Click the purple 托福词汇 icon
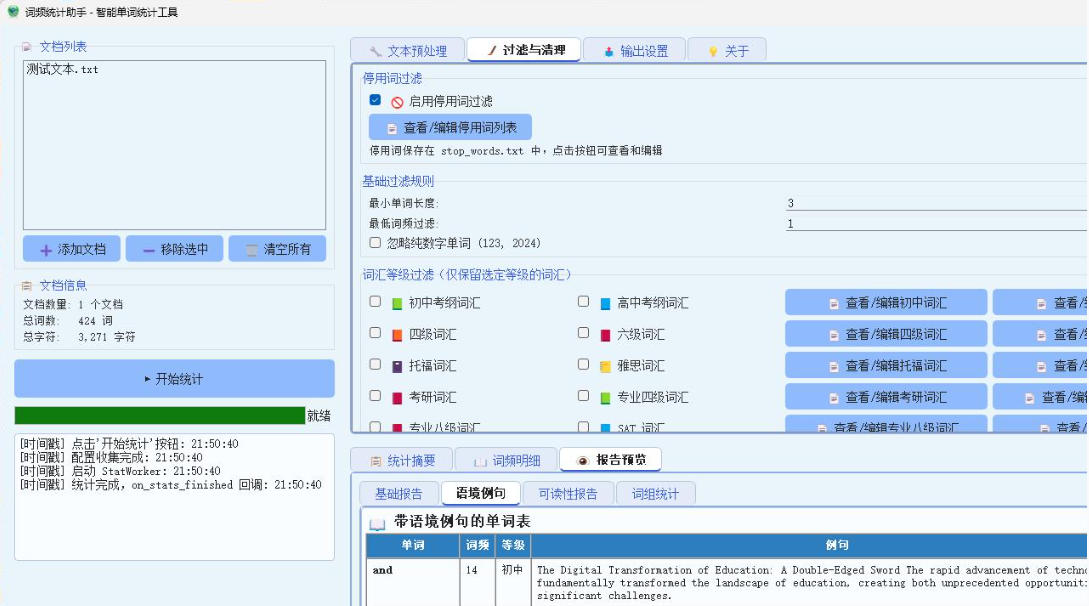The width and height of the screenshot is (1089, 606). point(397,367)
